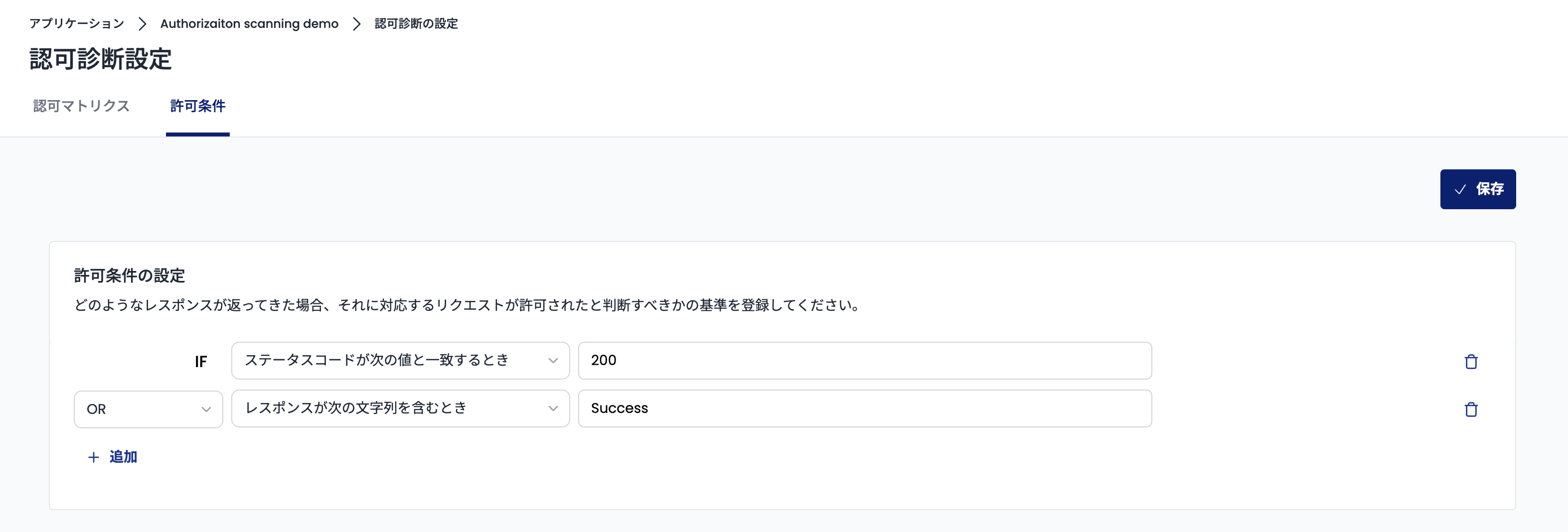The width and height of the screenshot is (1568, 532).
Task: Focus the input field containing 200
Action: pos(864,360)
